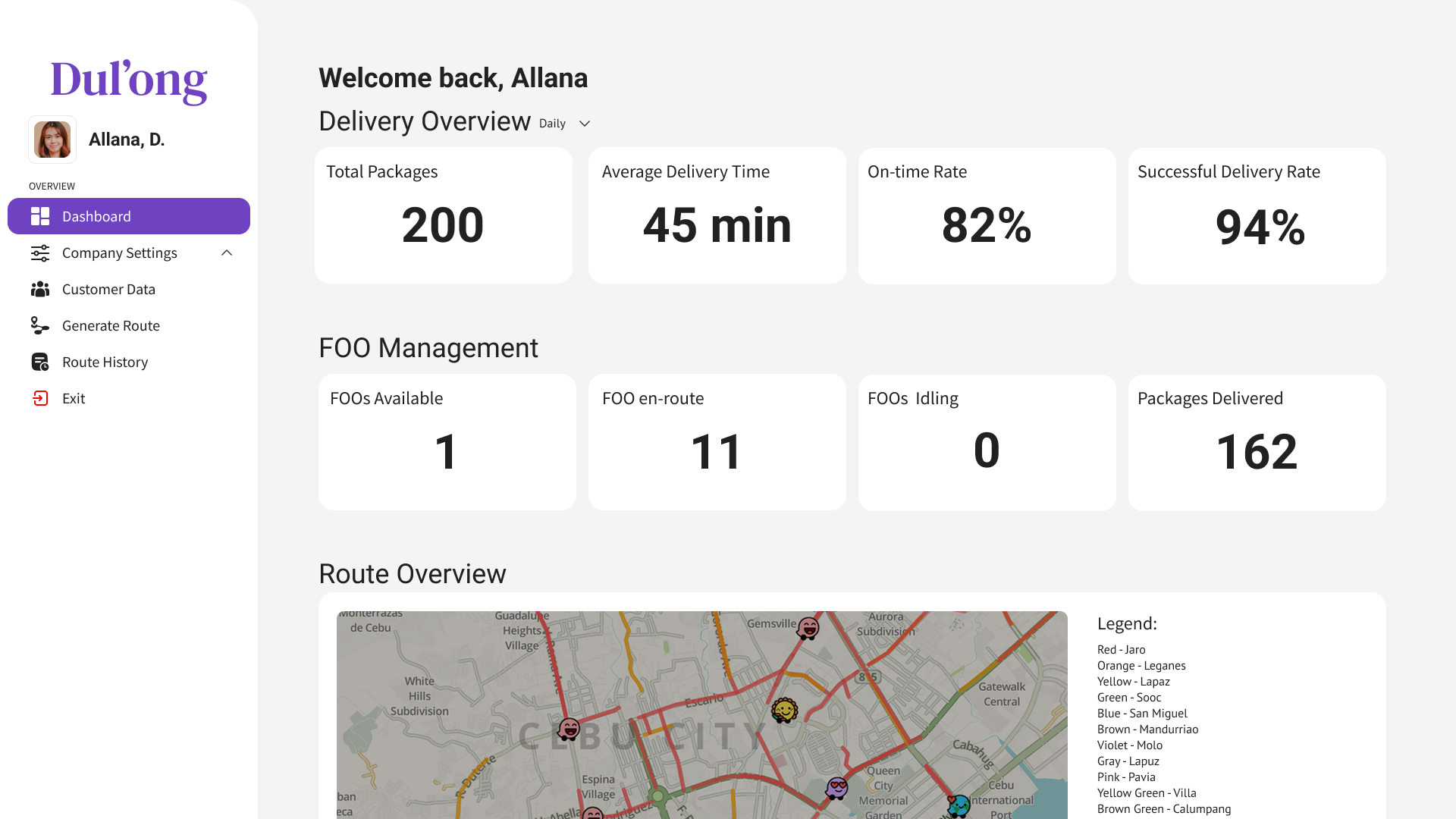Go to Route History page

click(x=105, y=362)
